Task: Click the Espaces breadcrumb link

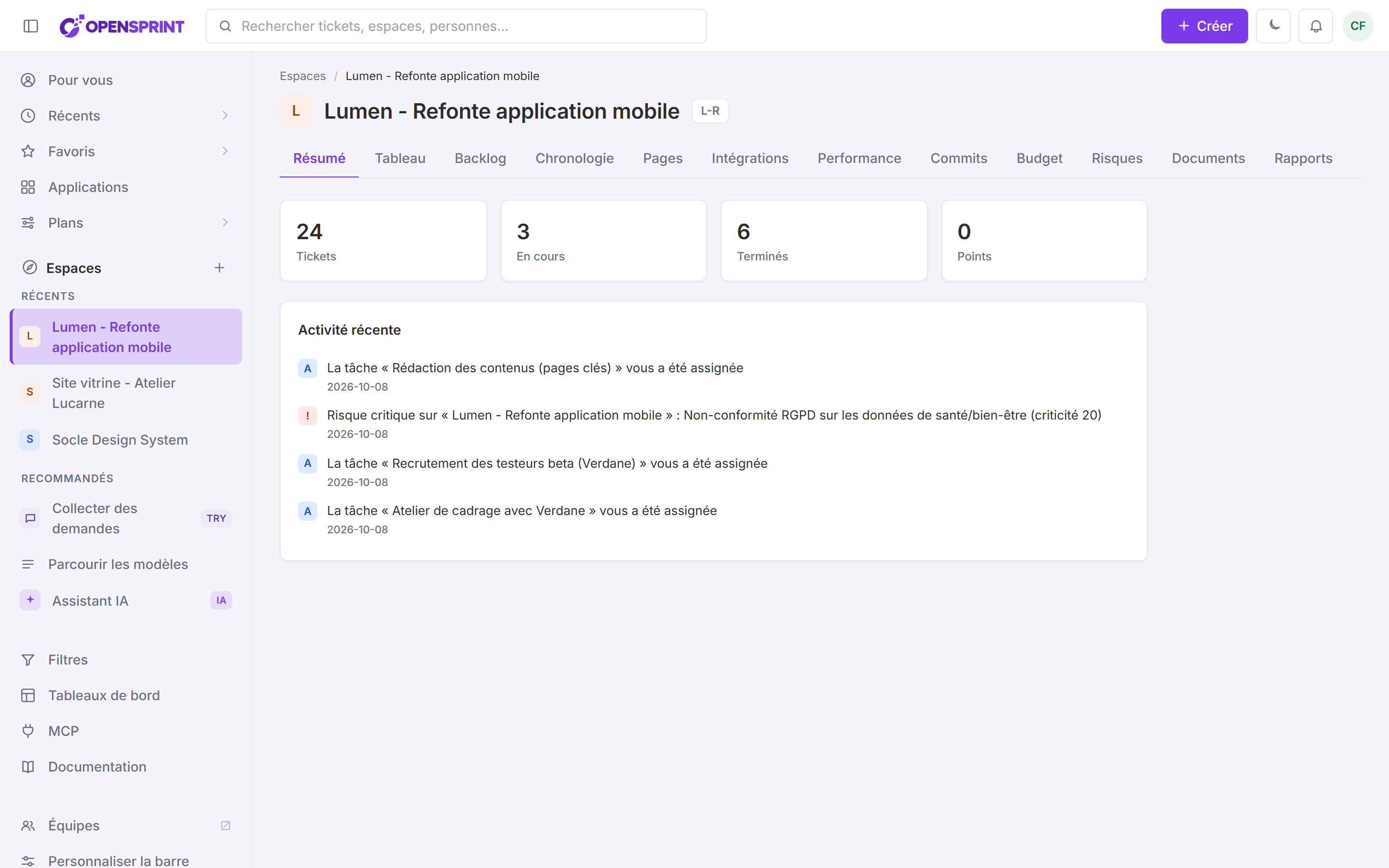Action: pyautogui.click(x=302, y=76)
